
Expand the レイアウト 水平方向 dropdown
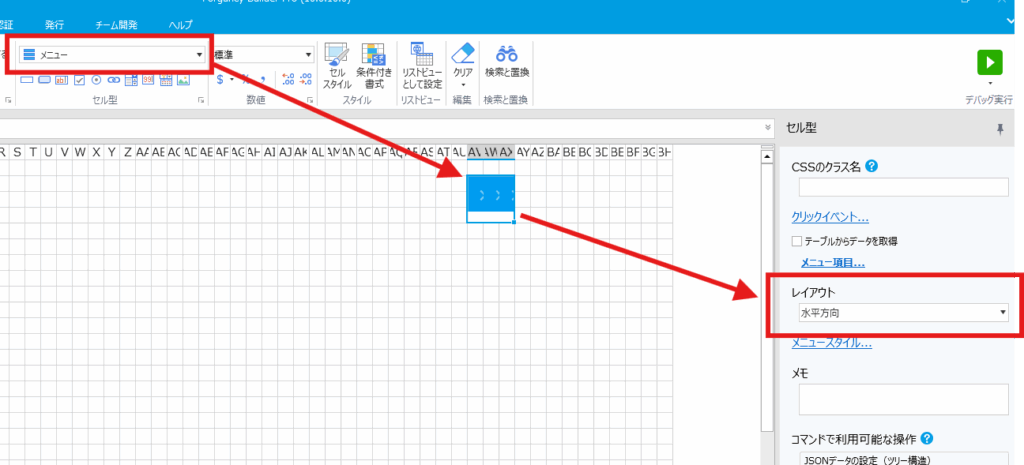coord(1002,313)
